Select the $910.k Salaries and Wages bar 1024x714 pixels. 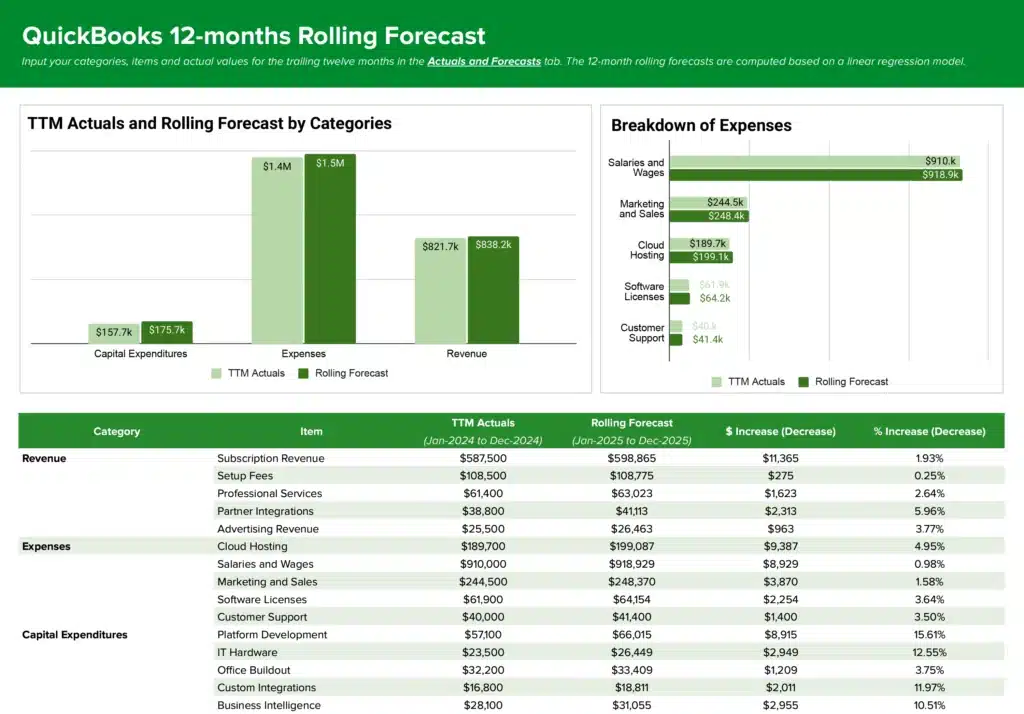814,161
